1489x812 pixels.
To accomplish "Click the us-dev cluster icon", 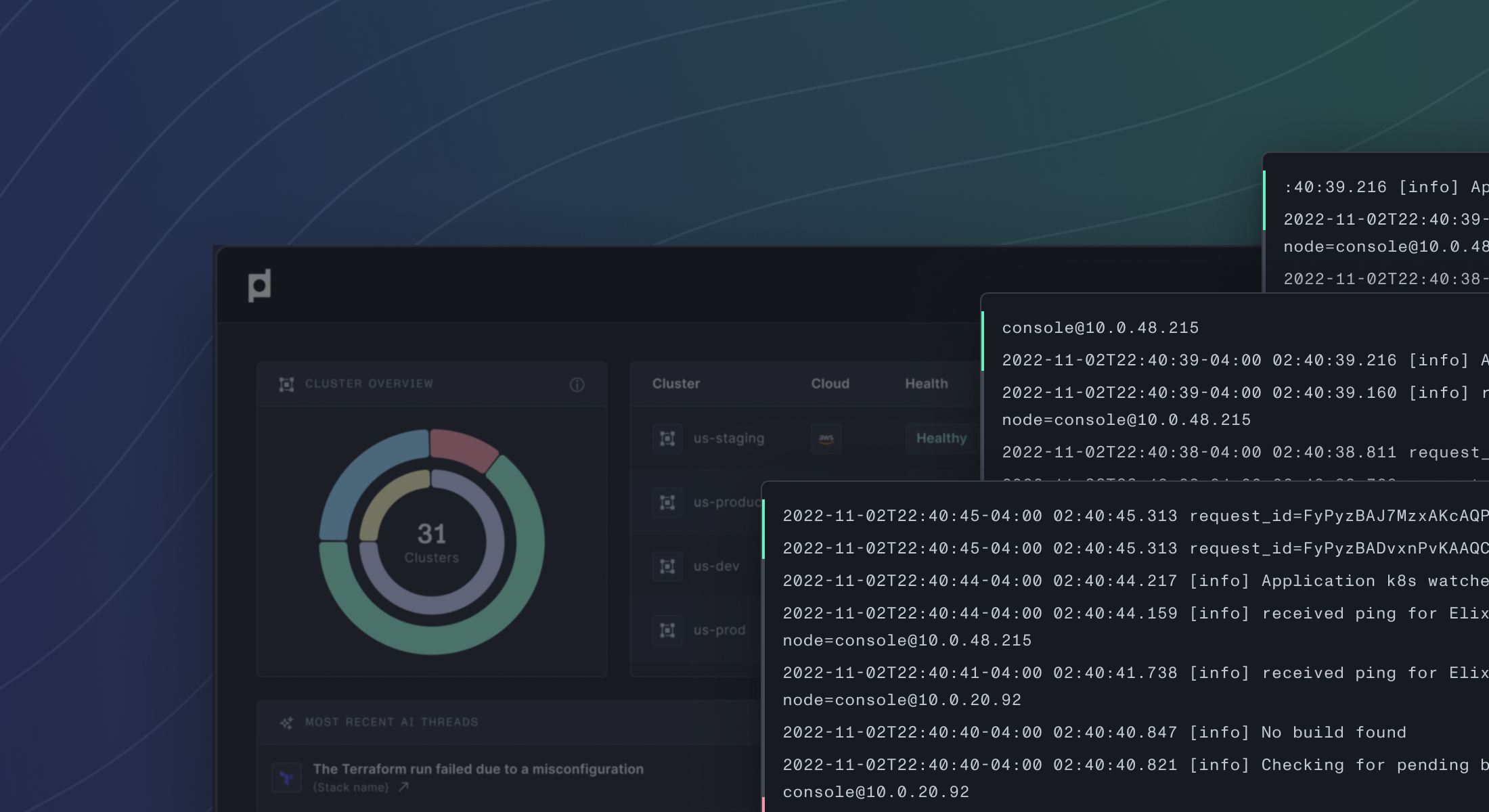I will [x=667, y=566].
